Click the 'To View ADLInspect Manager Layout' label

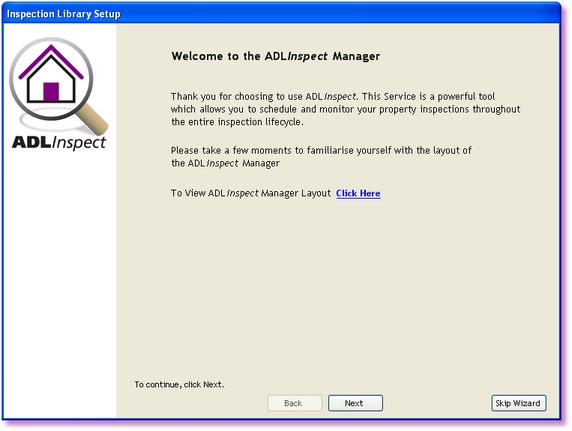(251, 193)
